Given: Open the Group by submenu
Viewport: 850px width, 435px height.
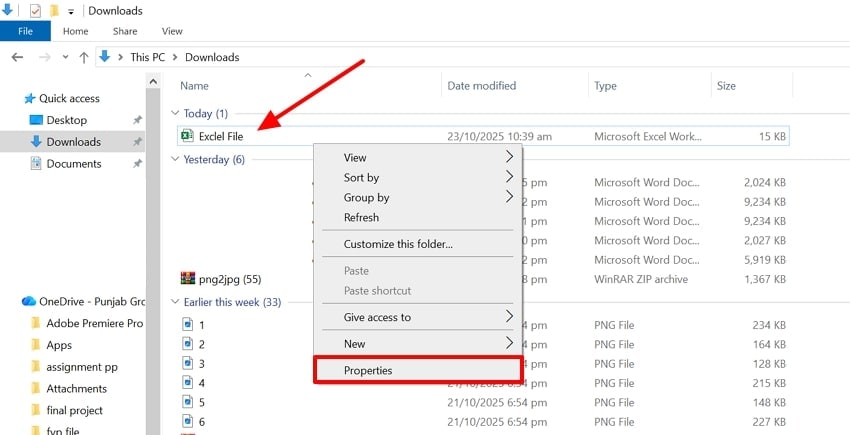Looking at the screenshot, I should click(418, 197).
